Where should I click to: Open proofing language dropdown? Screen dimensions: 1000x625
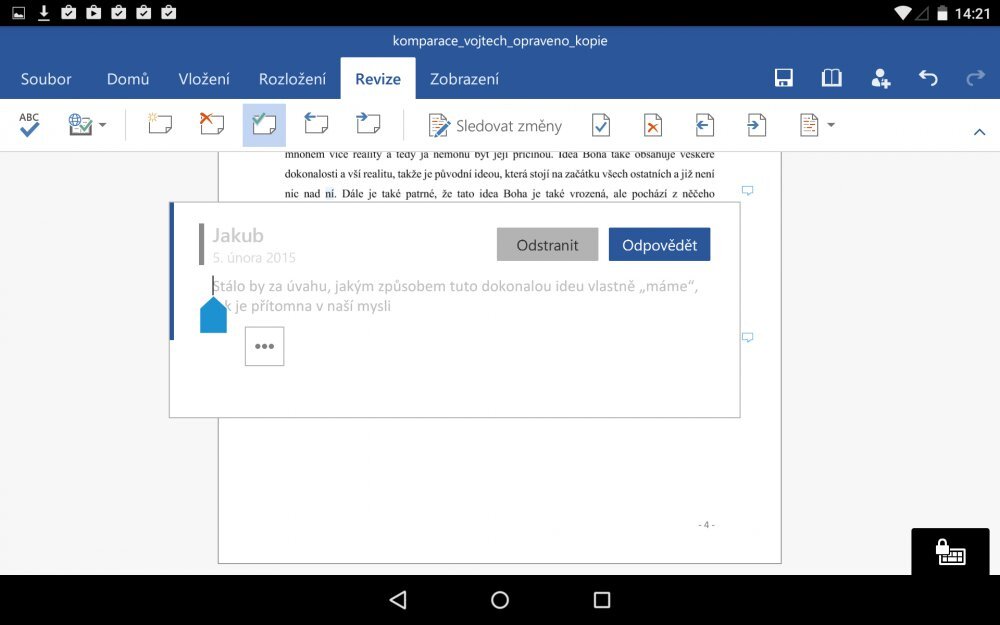(87, 125)
